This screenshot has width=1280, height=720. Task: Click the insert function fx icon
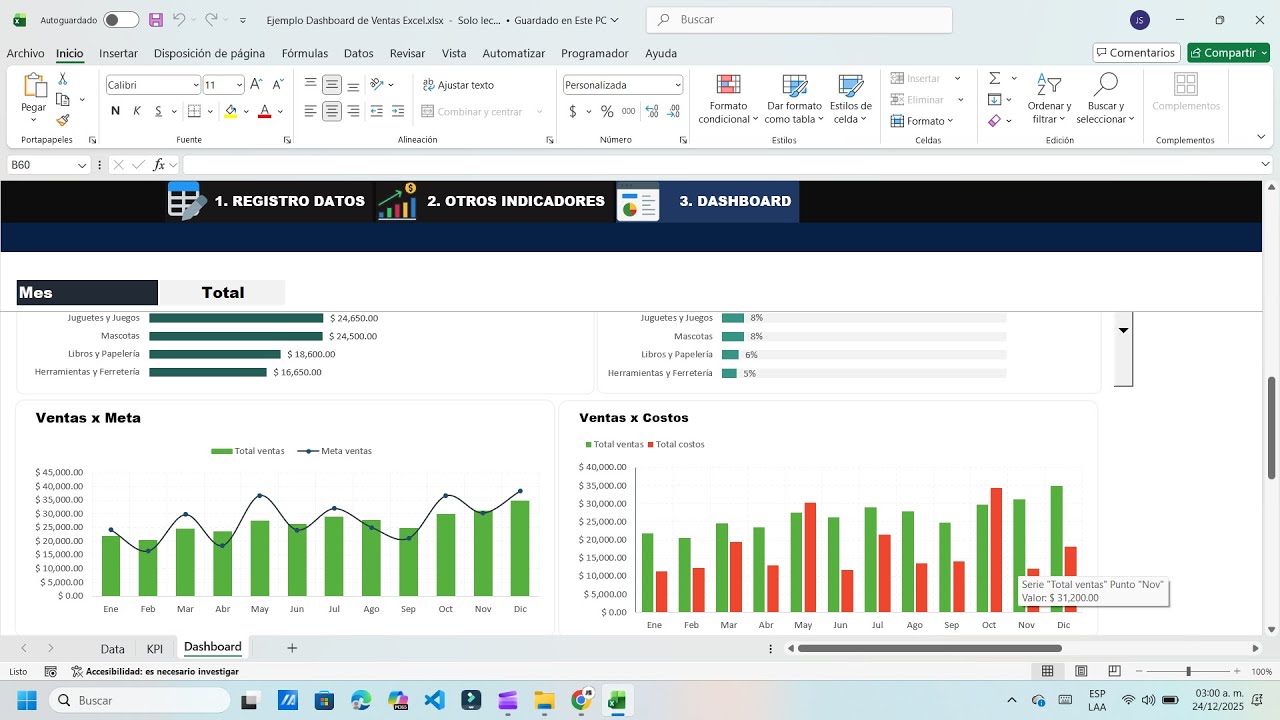[x=158, y=165]
